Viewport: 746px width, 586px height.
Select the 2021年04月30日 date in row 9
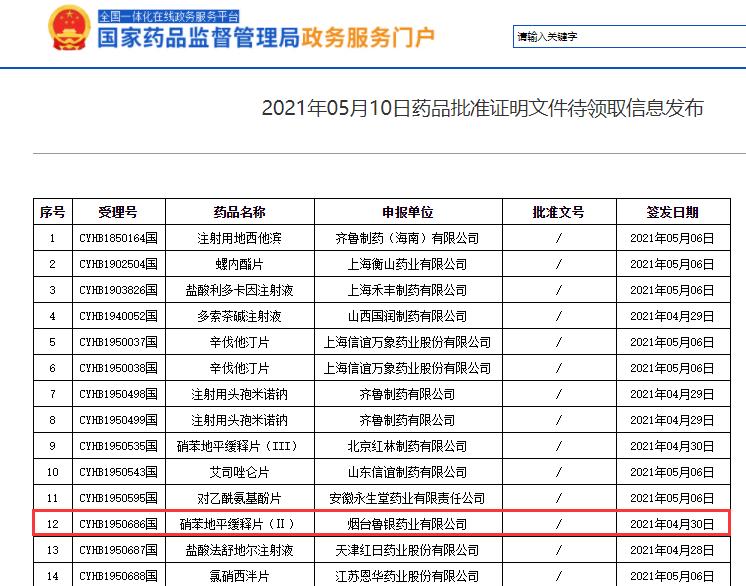[672, 446]
